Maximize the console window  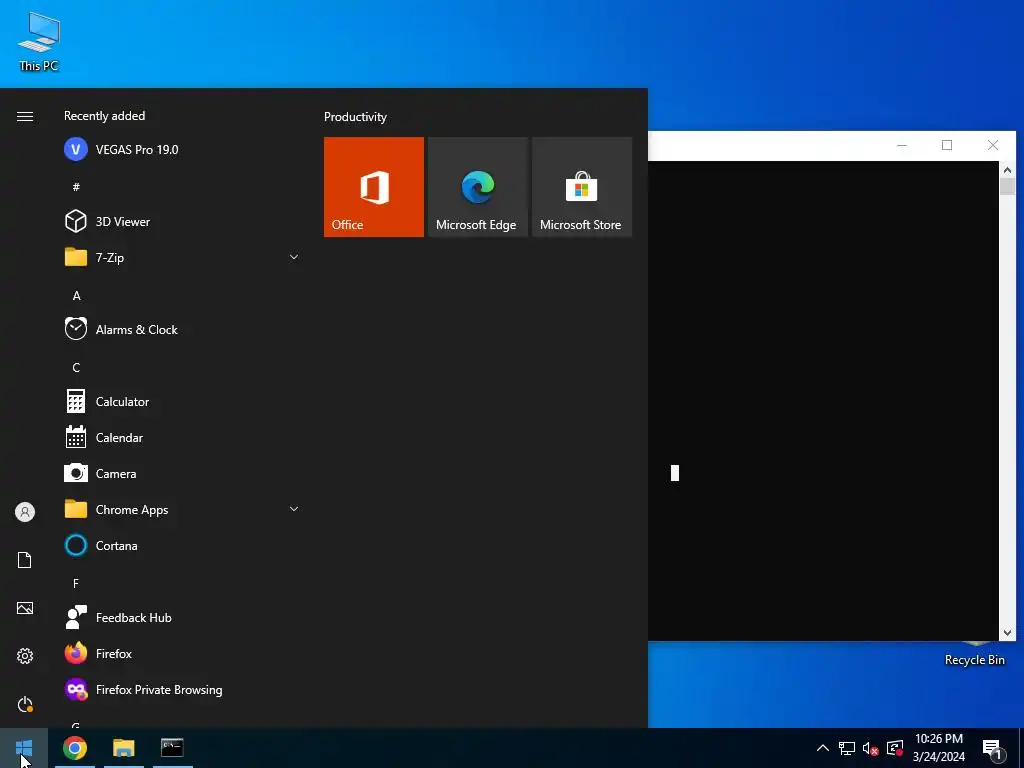[947, 145]
